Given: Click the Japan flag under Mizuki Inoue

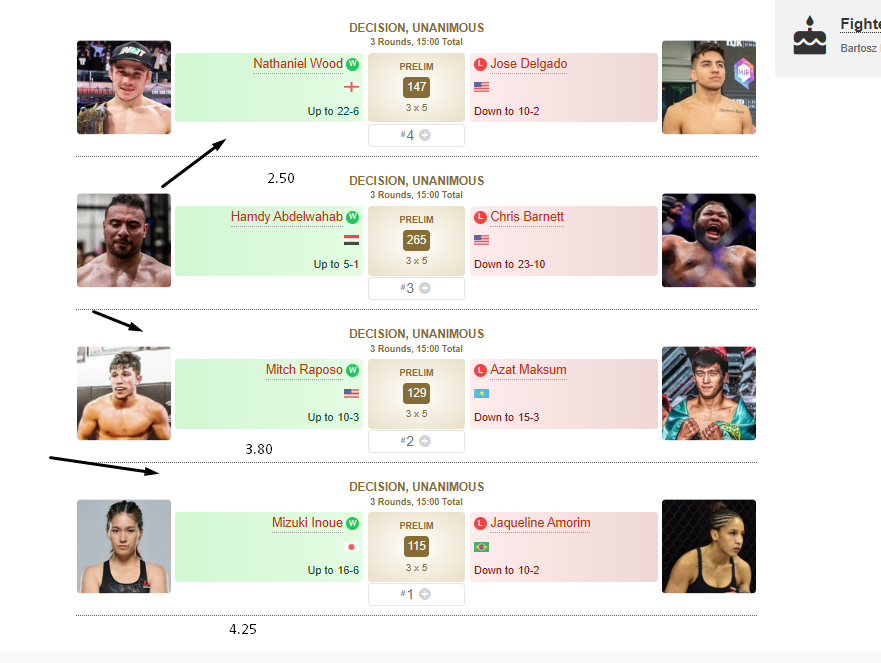Looking at the screenshot, I should [351, 547].
